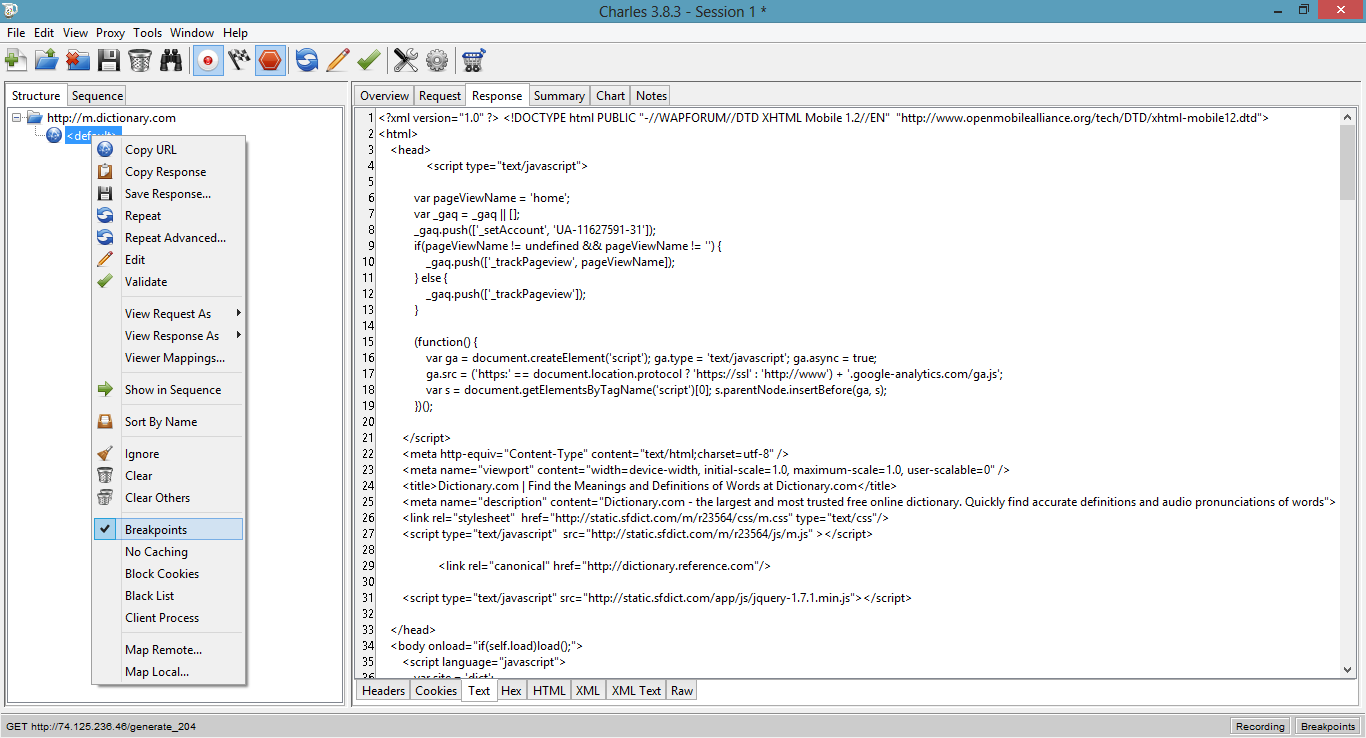Click the Breakpoints status bar button
Screen dimensions: 1366x738
point(1328,727)
